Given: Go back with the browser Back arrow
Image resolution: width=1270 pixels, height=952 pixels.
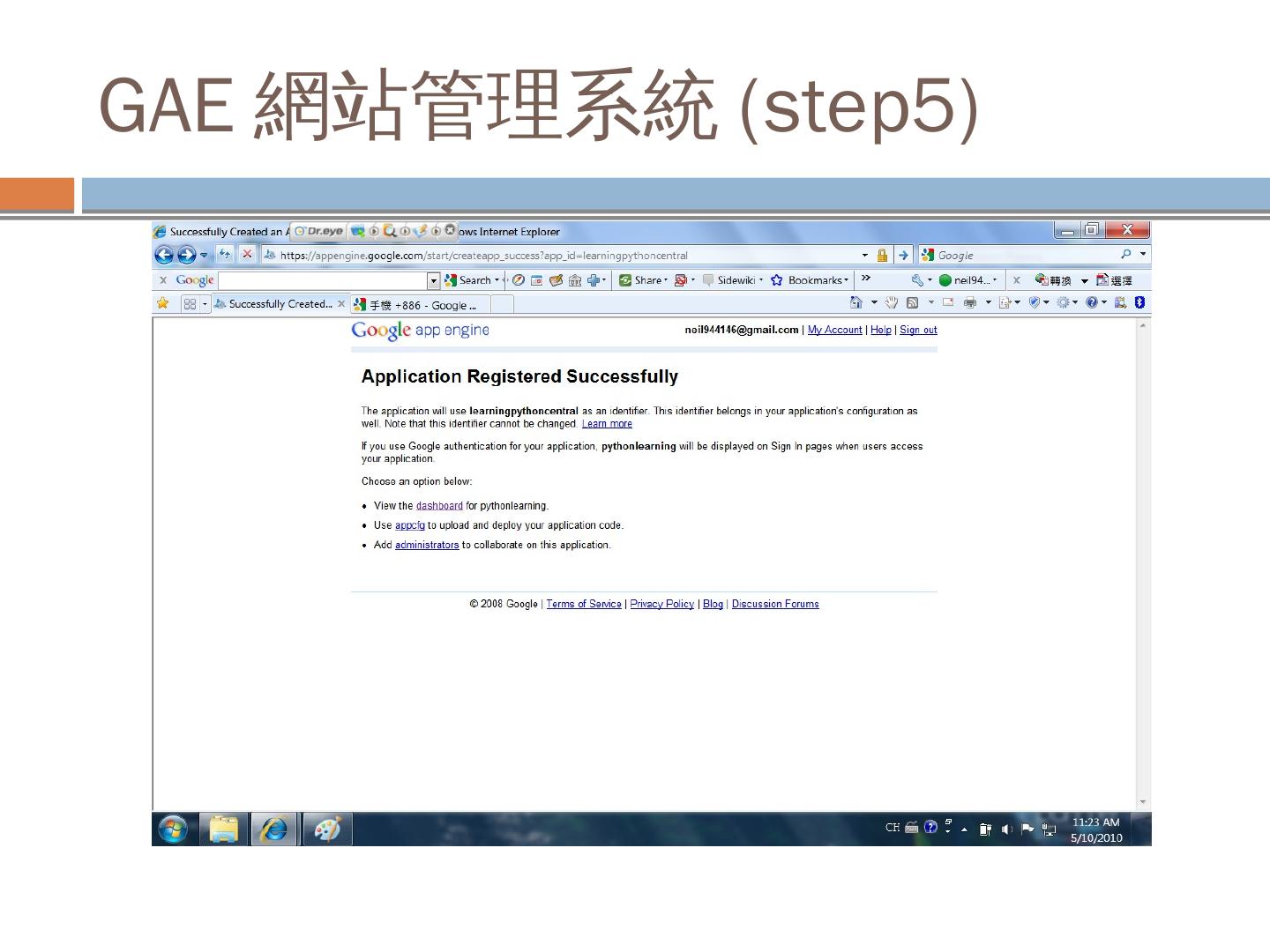Looking at the screenshot, I should click(164, 255).
